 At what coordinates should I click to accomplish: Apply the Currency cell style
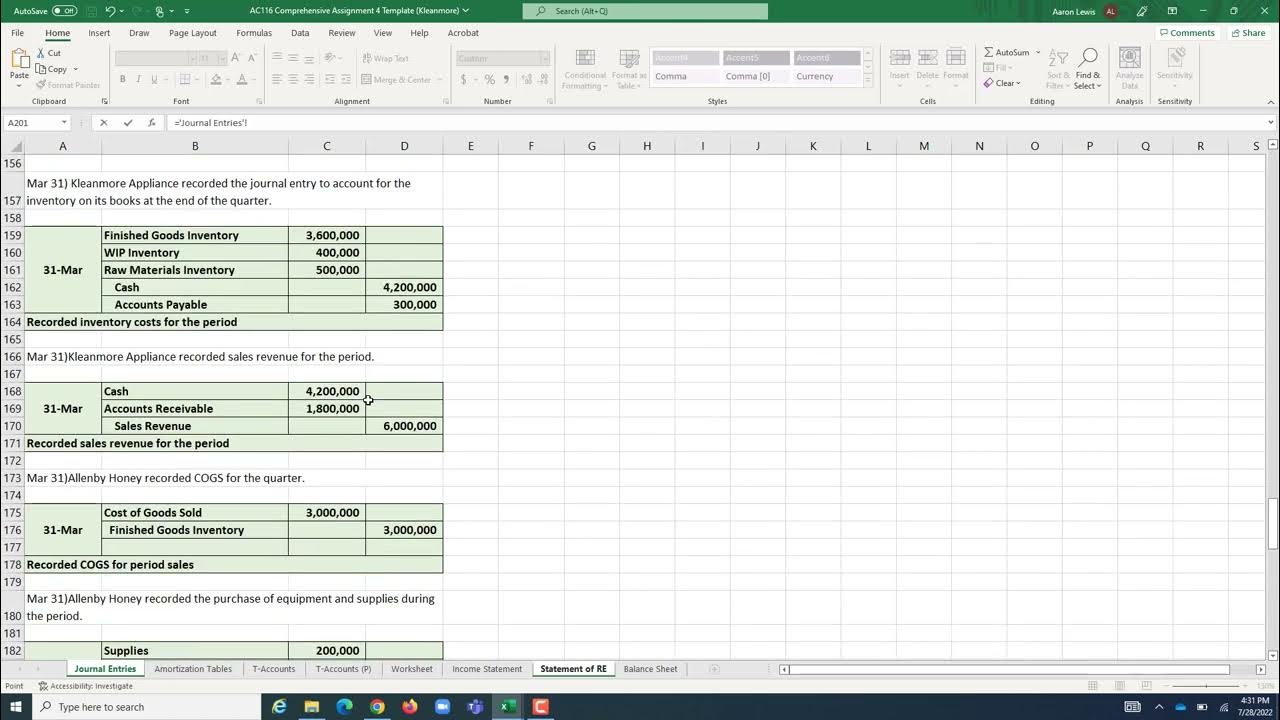[x=827, y=76]
